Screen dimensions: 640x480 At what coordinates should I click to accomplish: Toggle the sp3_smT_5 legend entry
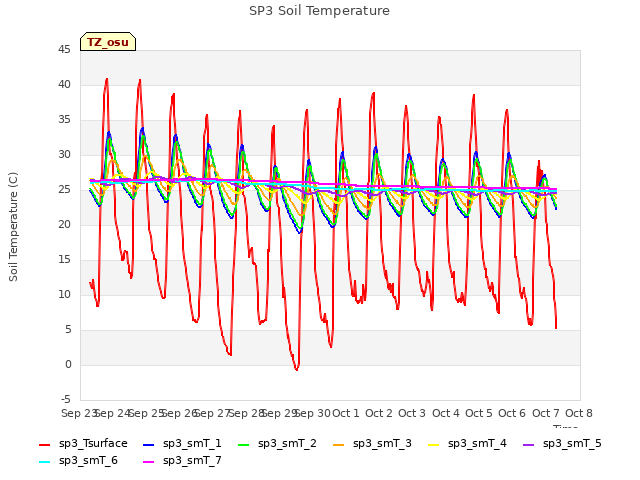pos(562,443)
